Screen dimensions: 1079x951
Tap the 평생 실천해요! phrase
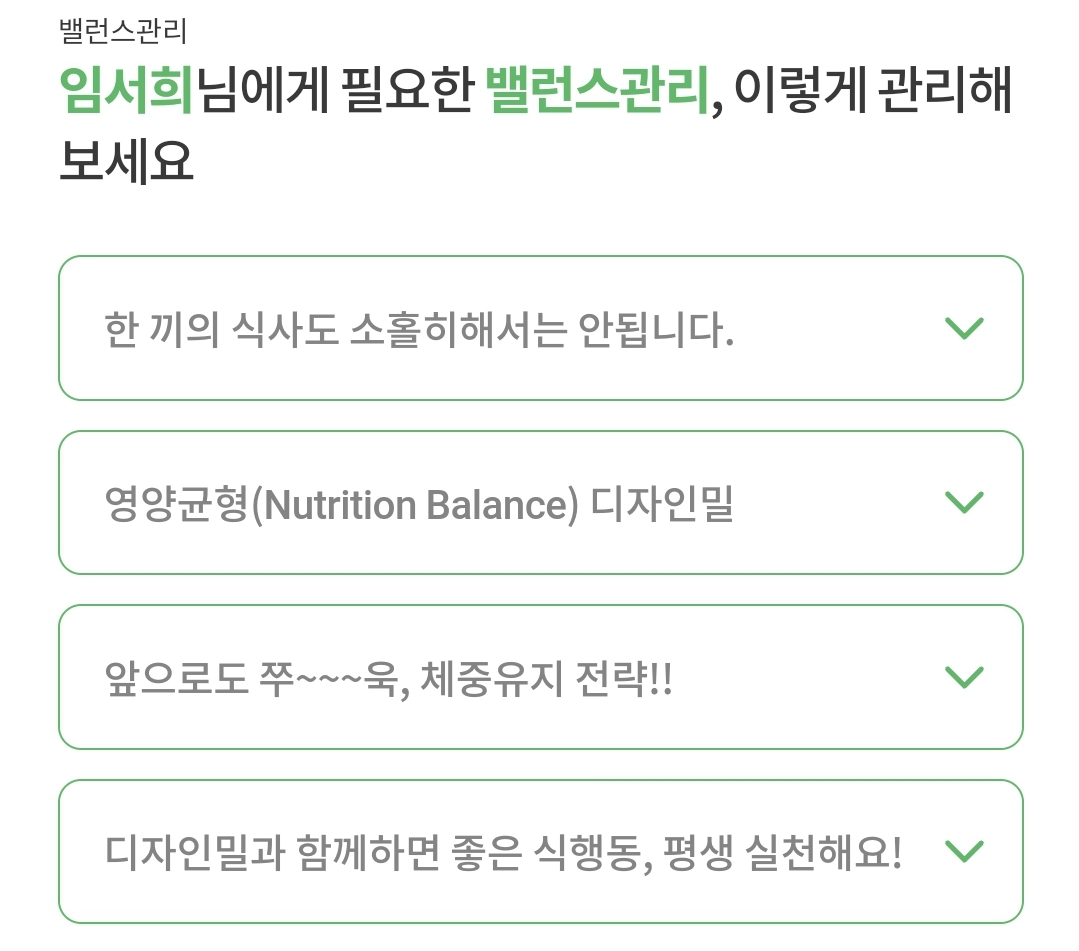782,853
